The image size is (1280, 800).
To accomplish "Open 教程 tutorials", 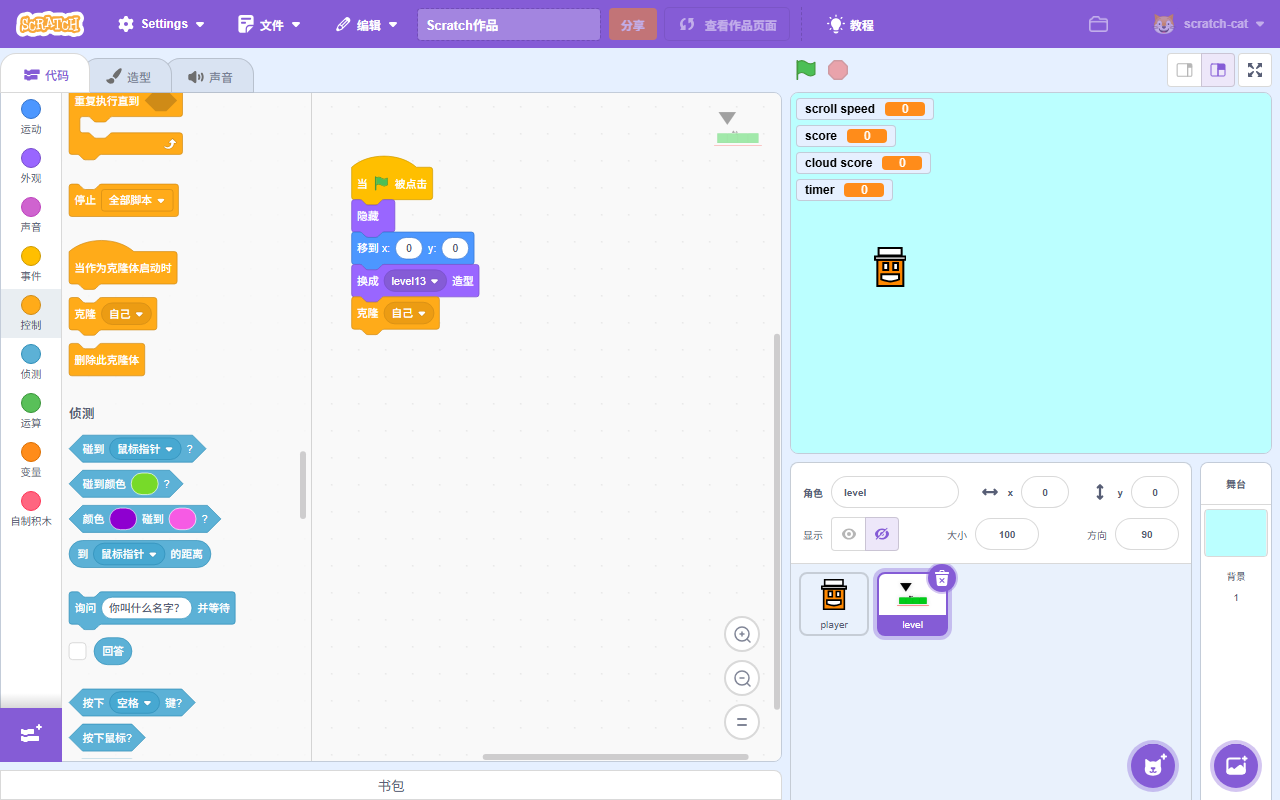I will [x=850, y=25].
